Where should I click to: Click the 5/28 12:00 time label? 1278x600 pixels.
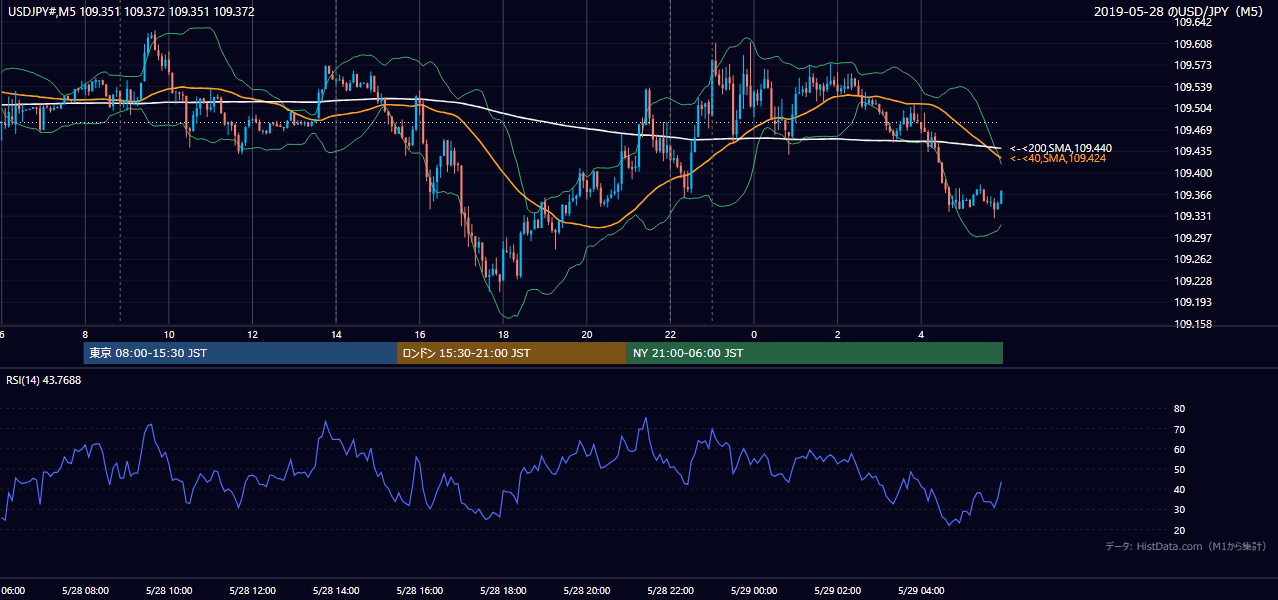(252, 590)
